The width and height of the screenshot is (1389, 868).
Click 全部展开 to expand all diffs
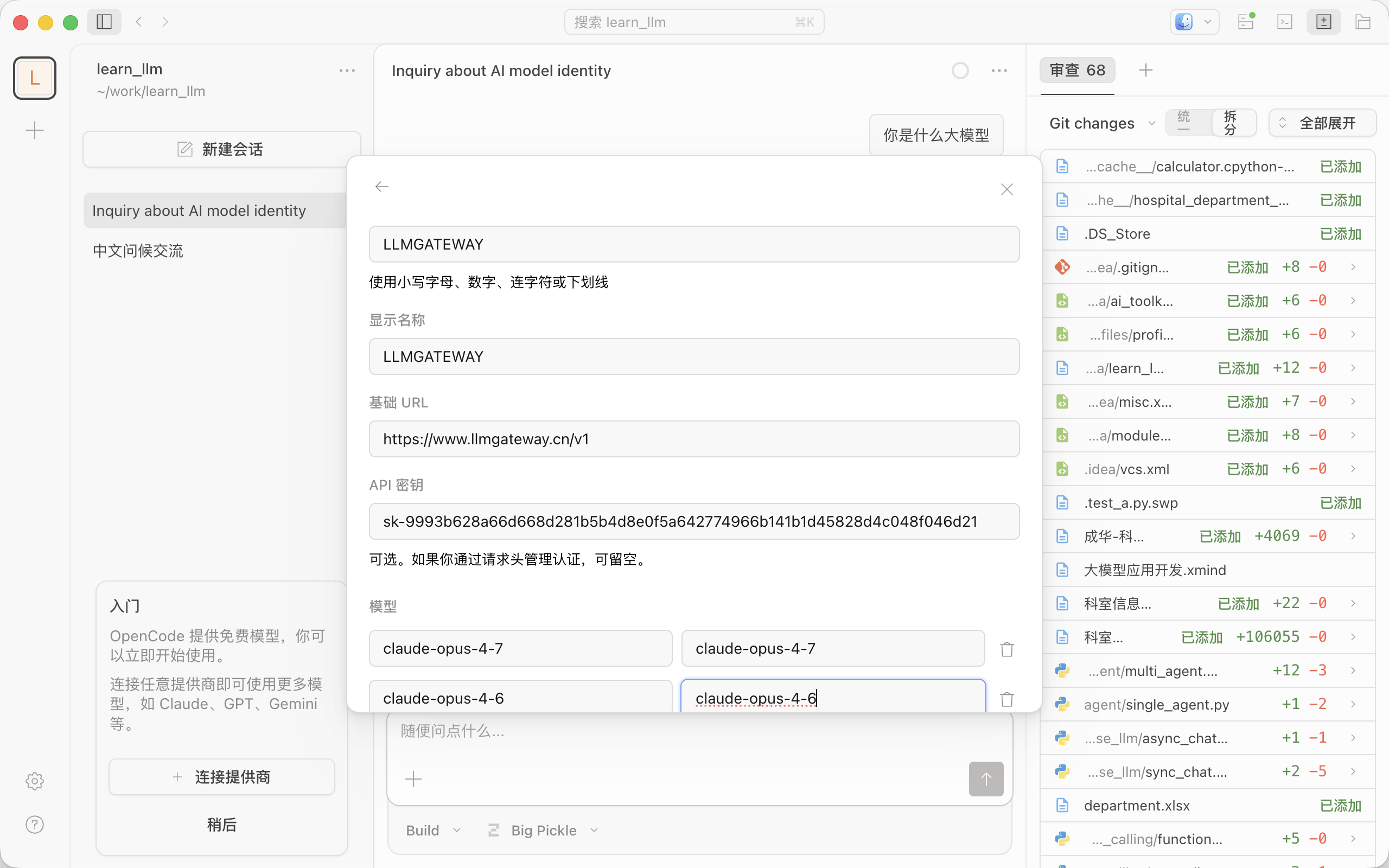coord(1322,123)
